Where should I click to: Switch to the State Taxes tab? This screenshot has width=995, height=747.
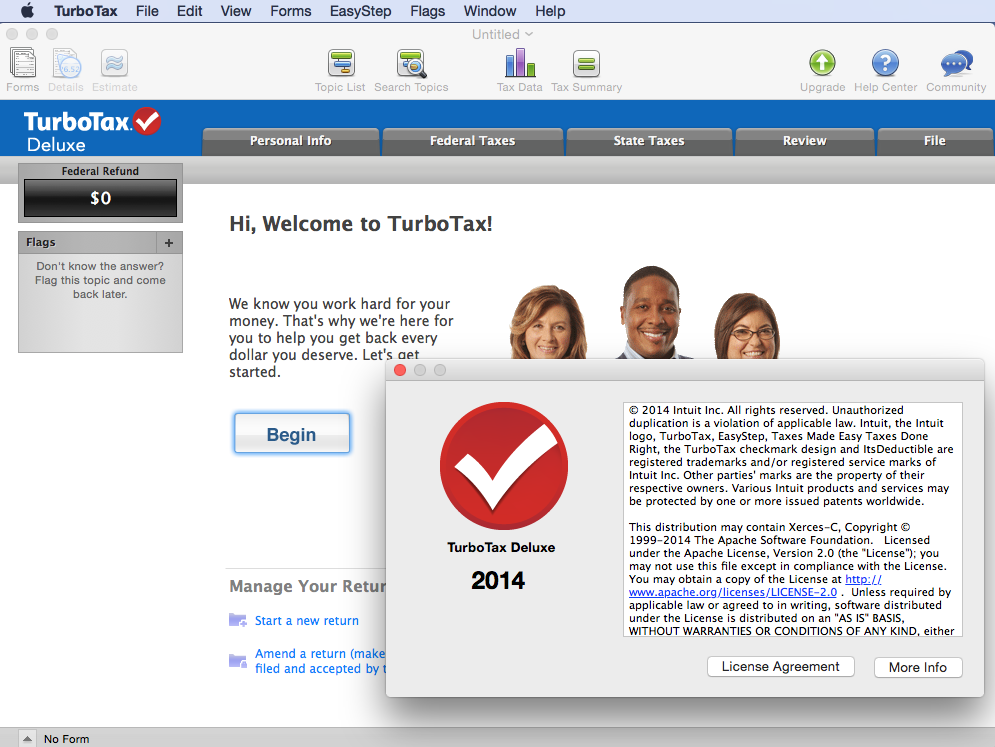(x=649, y=142)
